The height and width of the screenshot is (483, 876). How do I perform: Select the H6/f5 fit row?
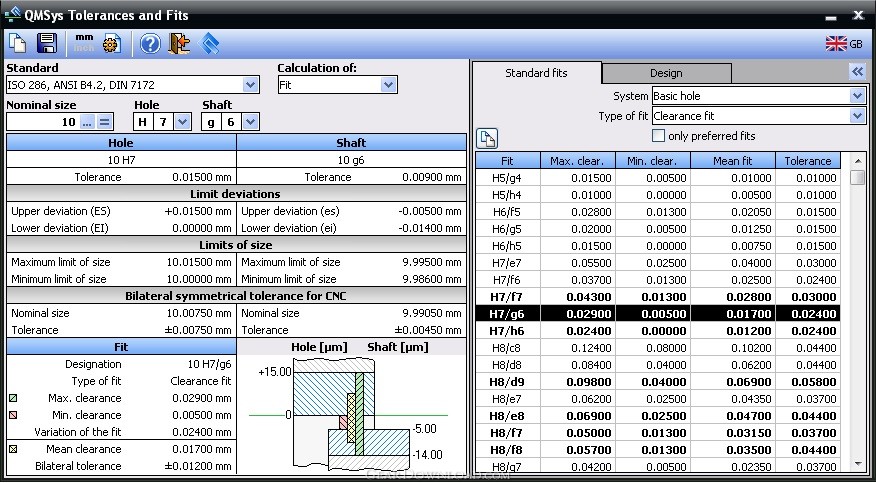[658, 212]
